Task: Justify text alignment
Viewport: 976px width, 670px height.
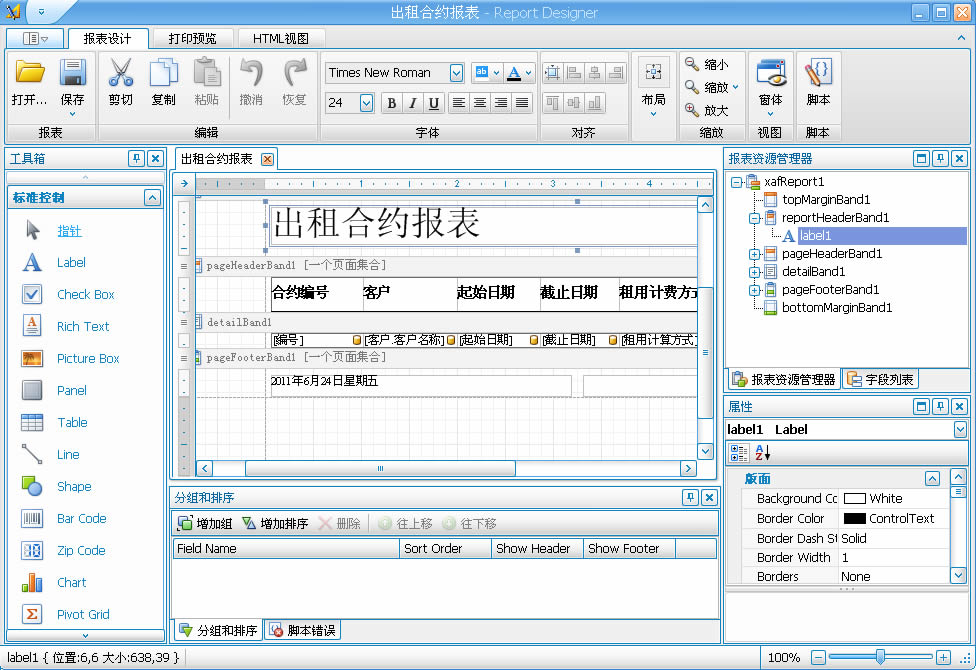Action: click(x=522, y=103)
